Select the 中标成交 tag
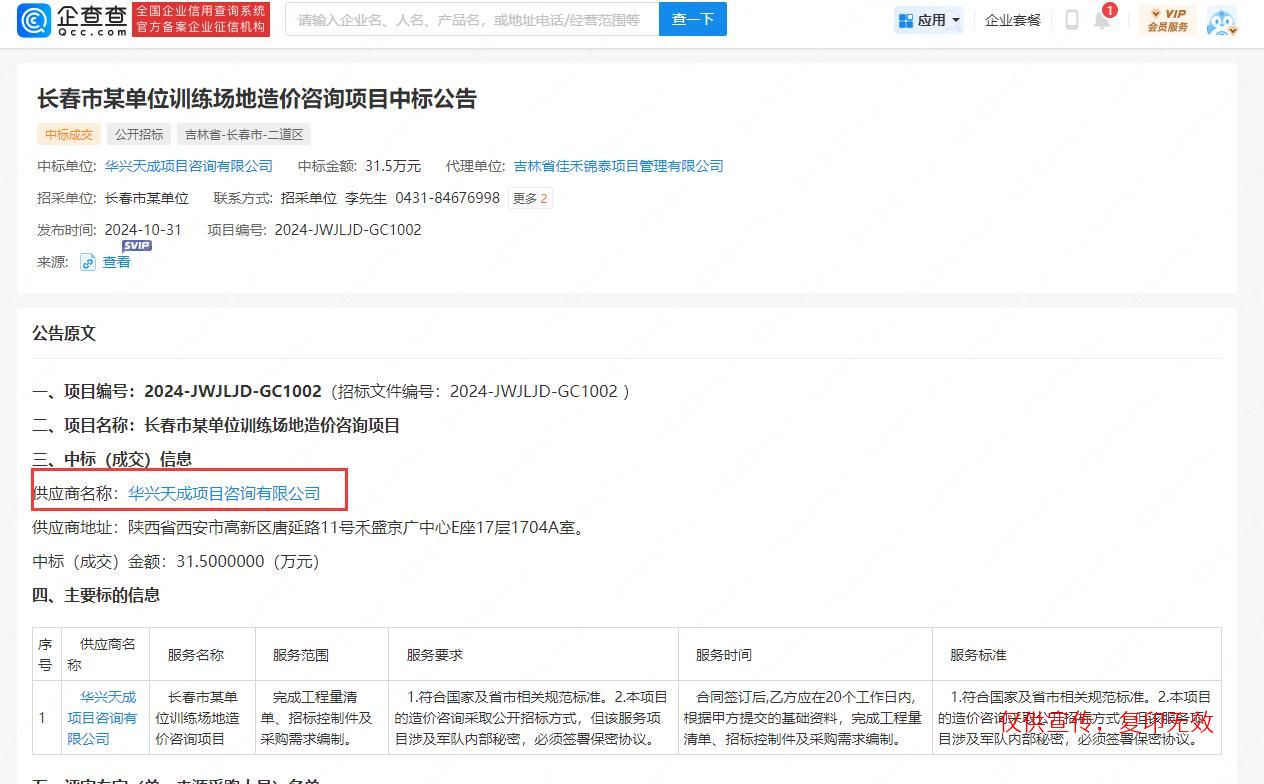1264x784 pixels. pyautogui.click(x=69, y=134)
